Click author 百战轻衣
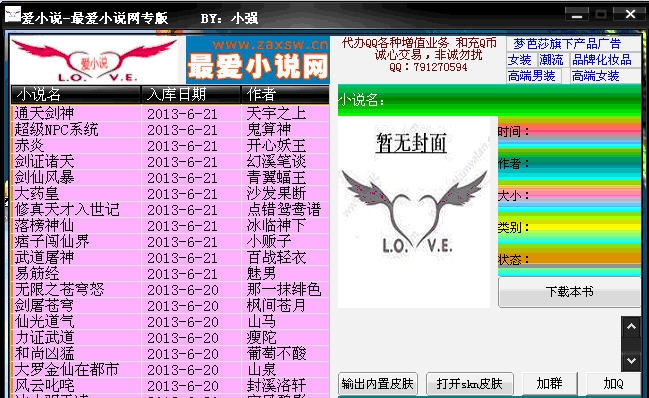Screen dimensions: 649x398 [x=276, y=258]
